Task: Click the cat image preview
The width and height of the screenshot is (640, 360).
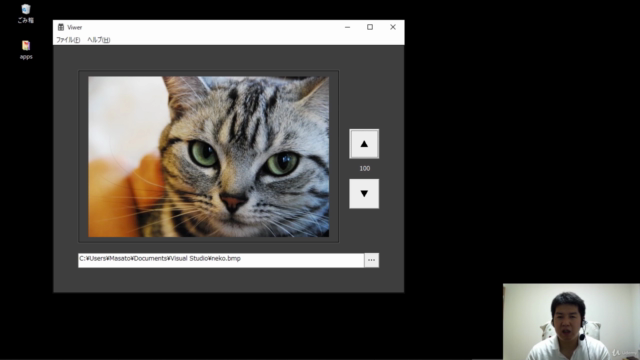Action: pyautogui.click(x=209, y=157)
